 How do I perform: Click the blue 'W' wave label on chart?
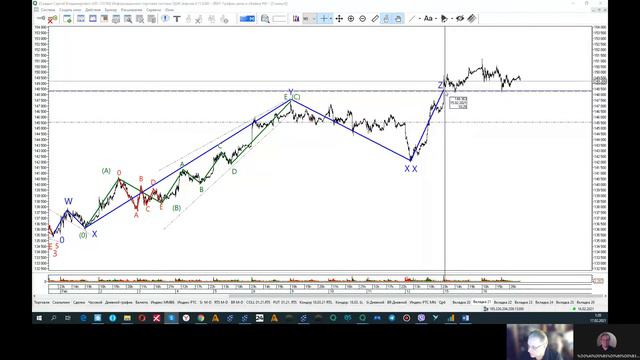pyautogui.click(x=68, y=201)
